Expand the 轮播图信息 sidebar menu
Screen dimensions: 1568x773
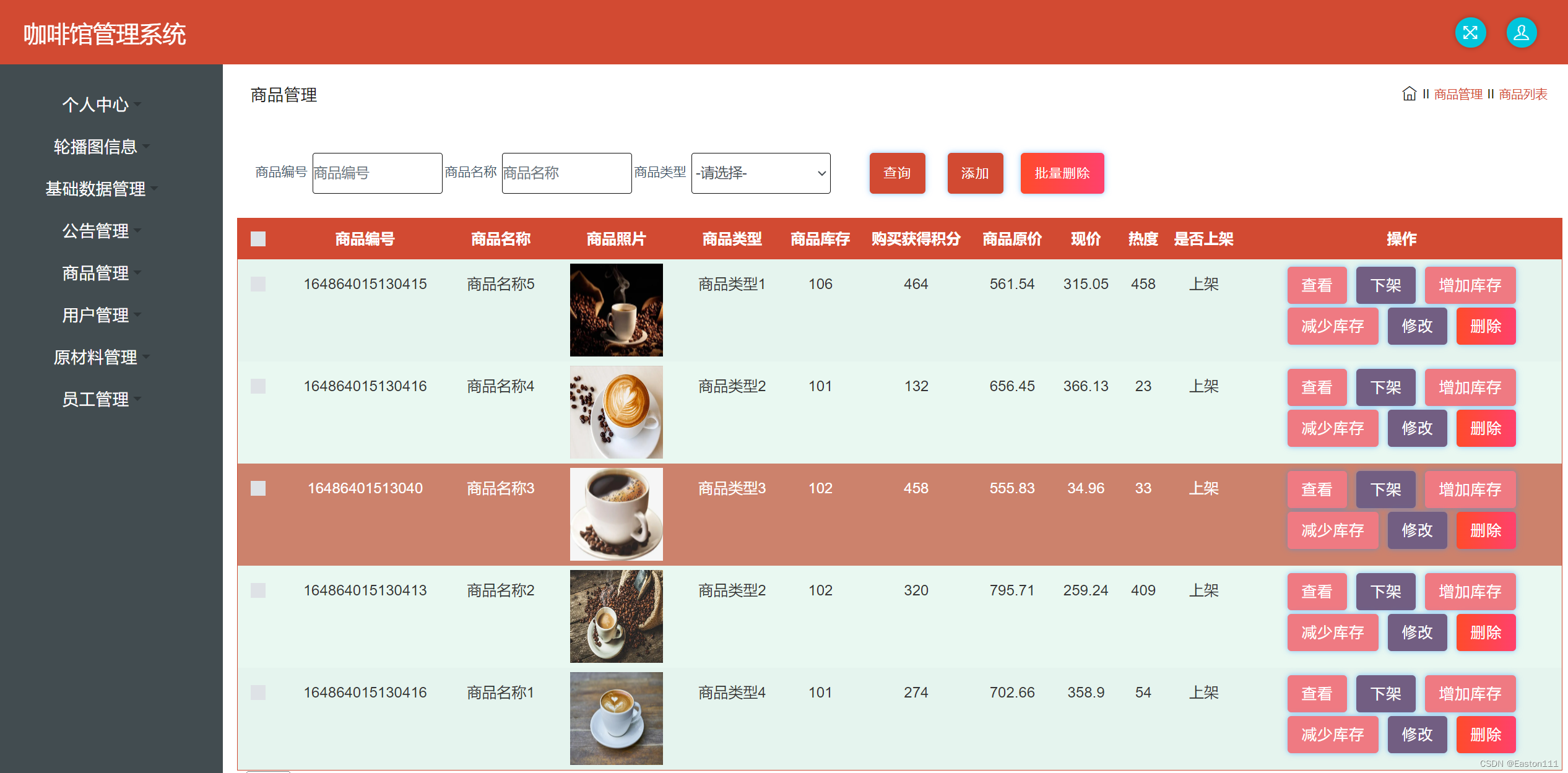click(102, 147)
